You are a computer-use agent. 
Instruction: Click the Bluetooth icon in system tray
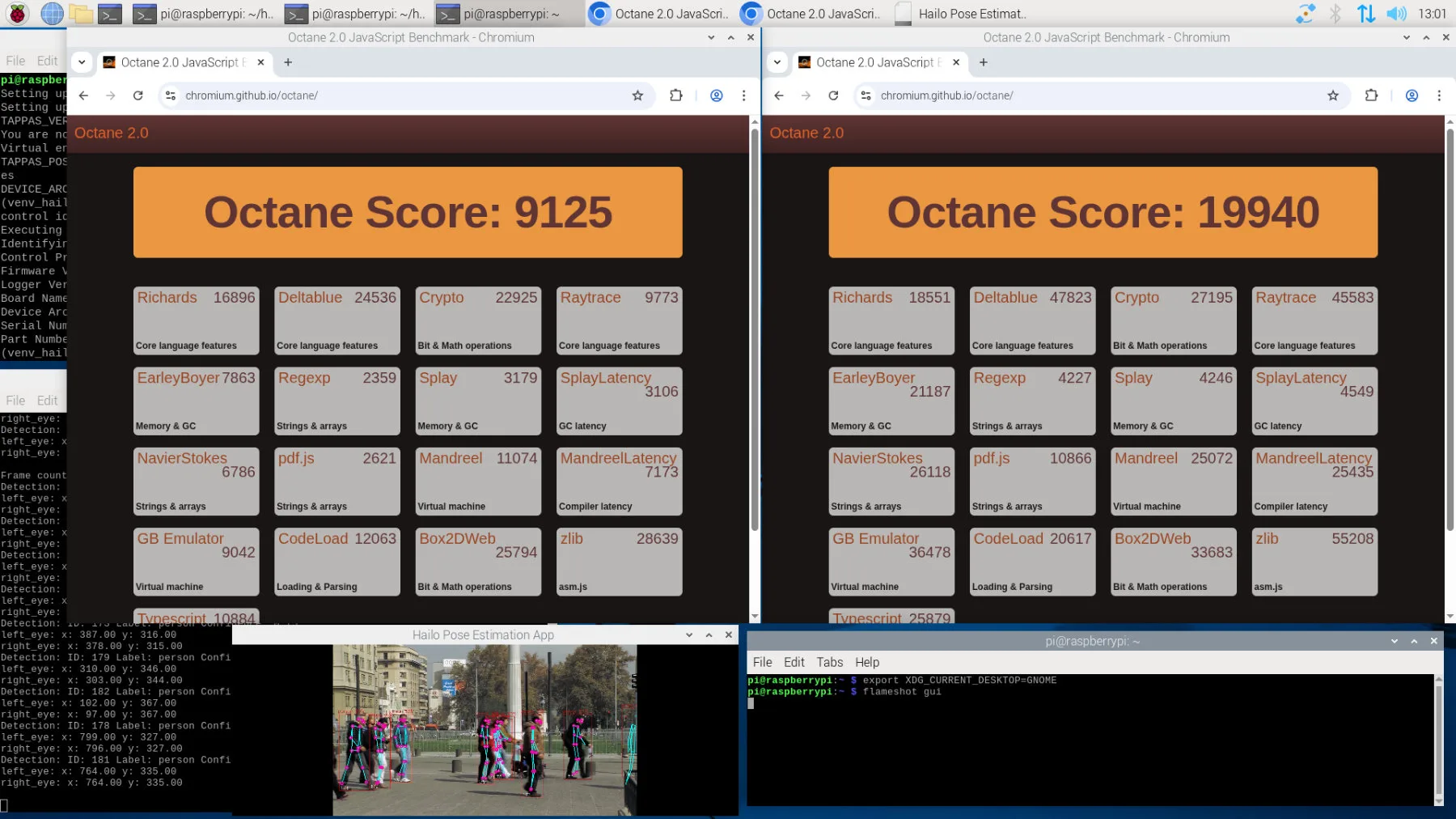tap(1335, 13)
